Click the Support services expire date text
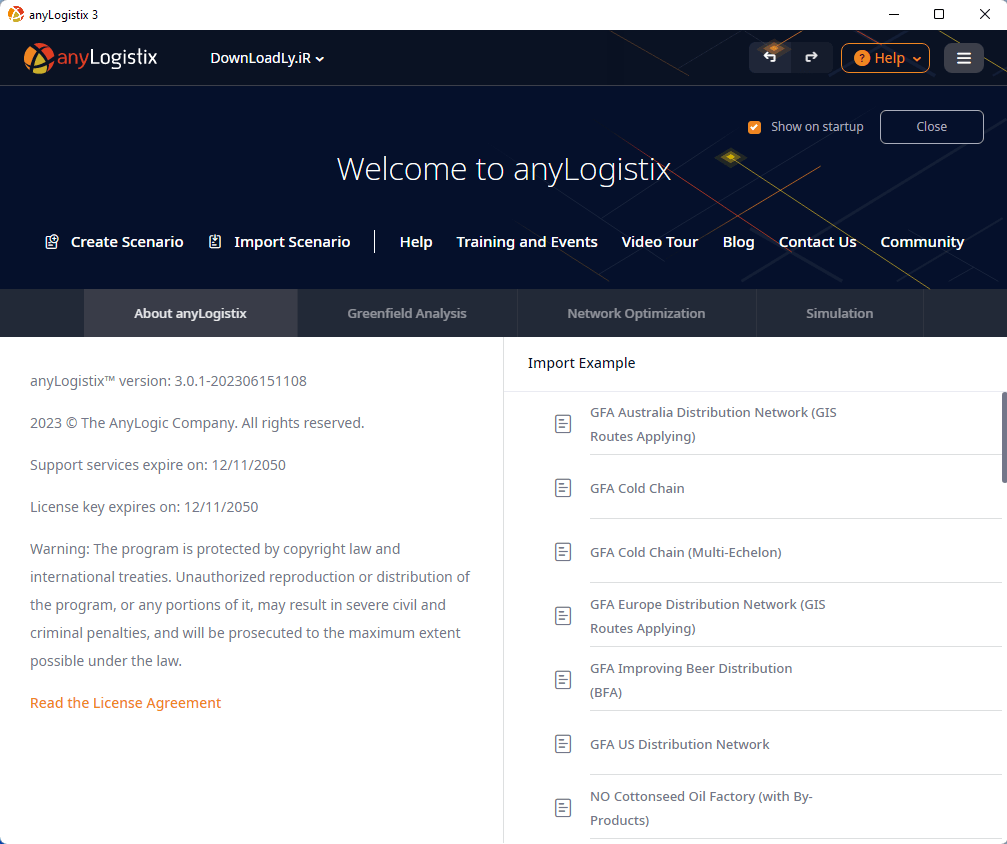The image size is (1007, 844). [157, 464]
